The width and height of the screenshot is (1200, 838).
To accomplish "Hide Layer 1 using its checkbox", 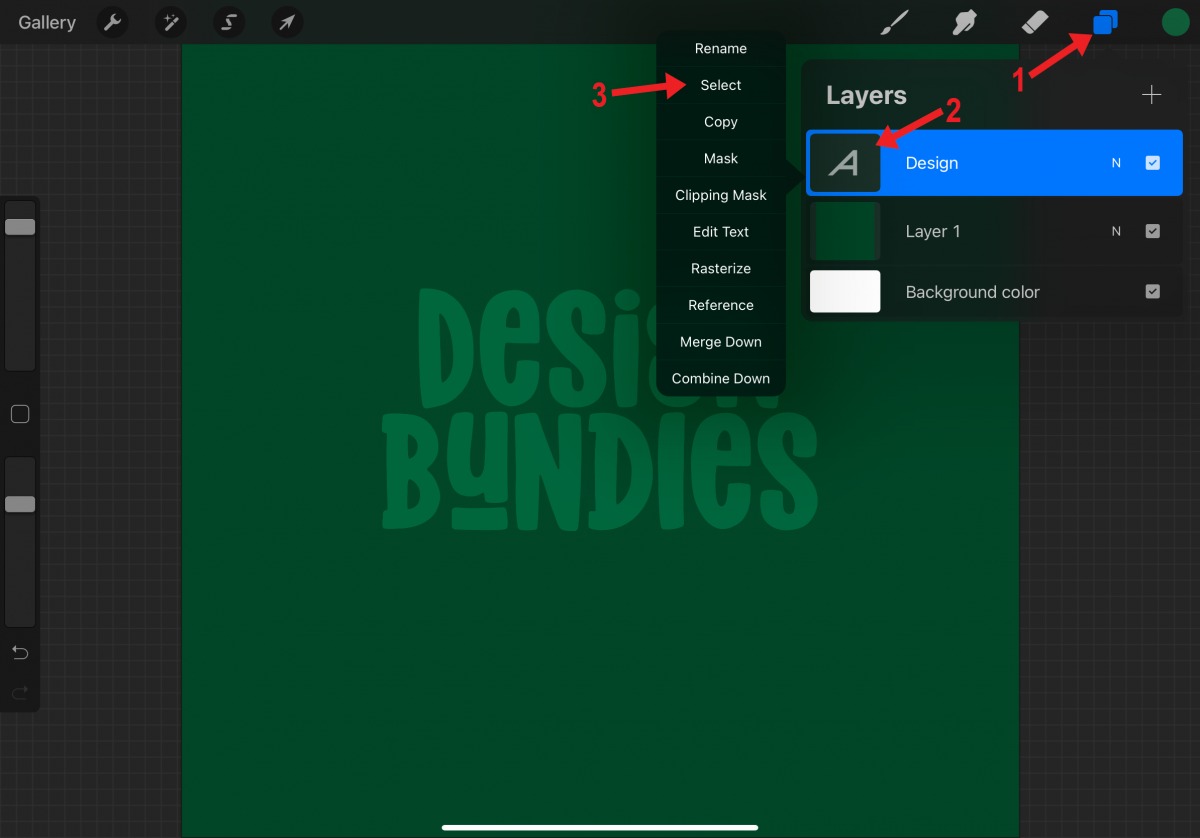I will point(1153,231).
